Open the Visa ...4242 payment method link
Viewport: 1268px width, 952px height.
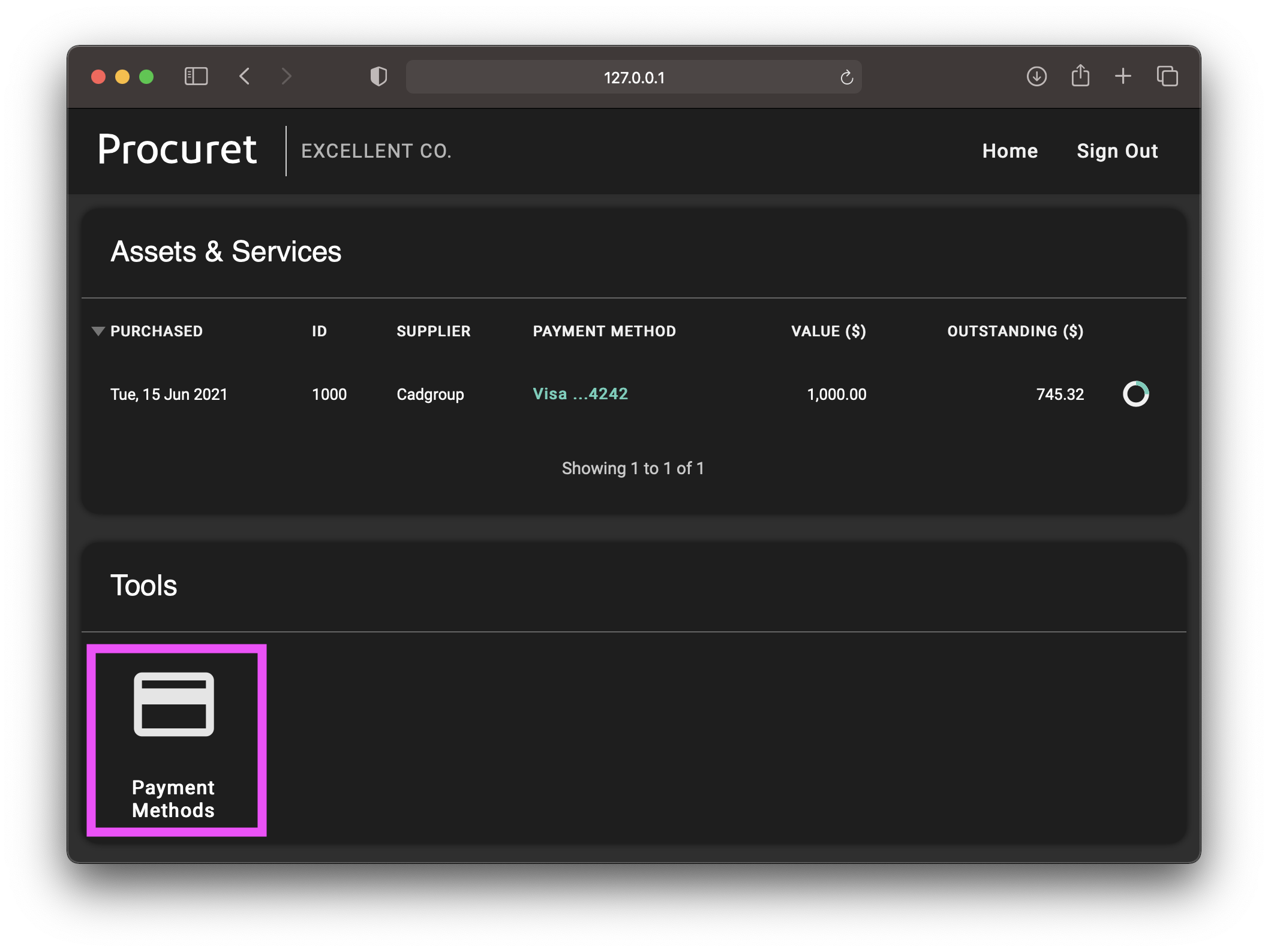coord(580,394)
